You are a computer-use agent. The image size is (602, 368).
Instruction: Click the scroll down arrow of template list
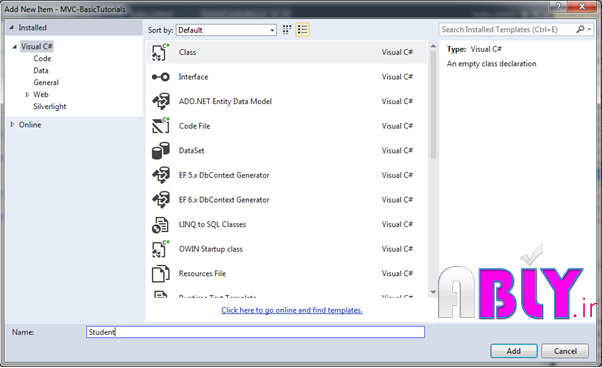click(433, 292)
